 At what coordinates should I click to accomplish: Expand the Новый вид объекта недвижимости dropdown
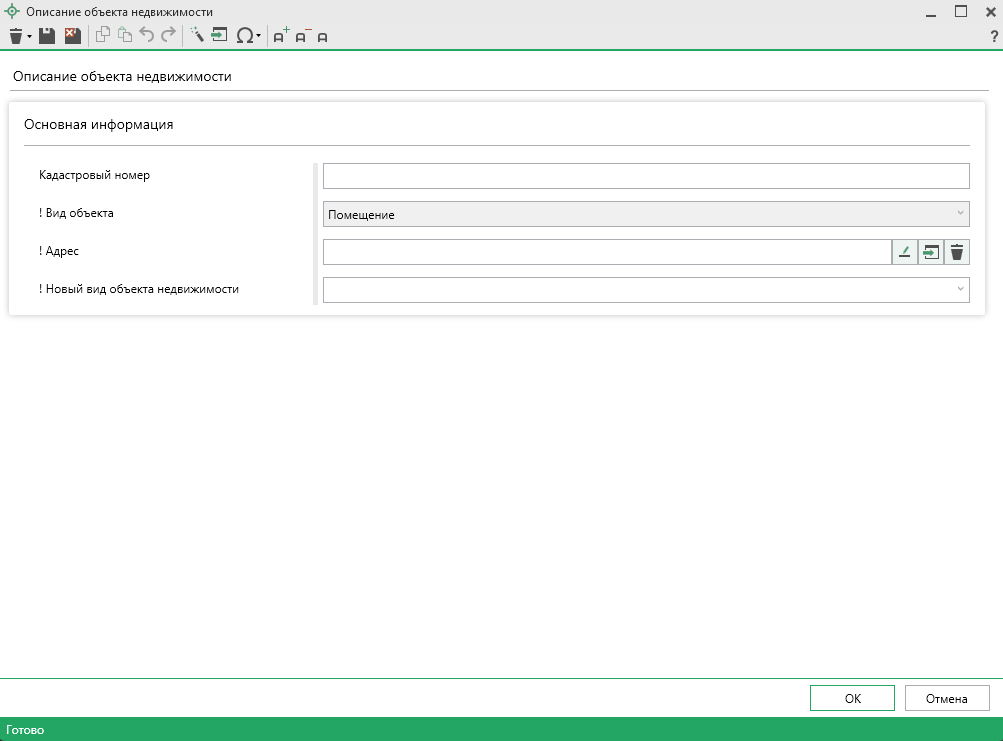[960, 290]
